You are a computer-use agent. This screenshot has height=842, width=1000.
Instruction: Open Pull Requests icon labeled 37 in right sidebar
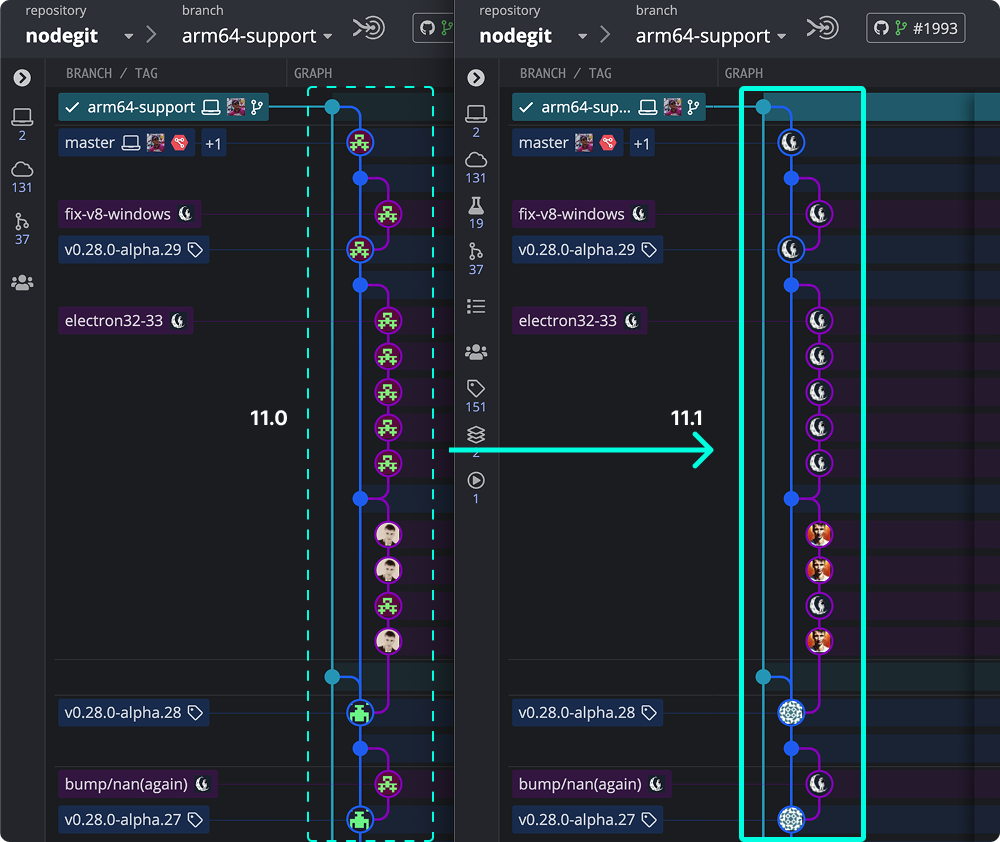click(x=476, y=251)
